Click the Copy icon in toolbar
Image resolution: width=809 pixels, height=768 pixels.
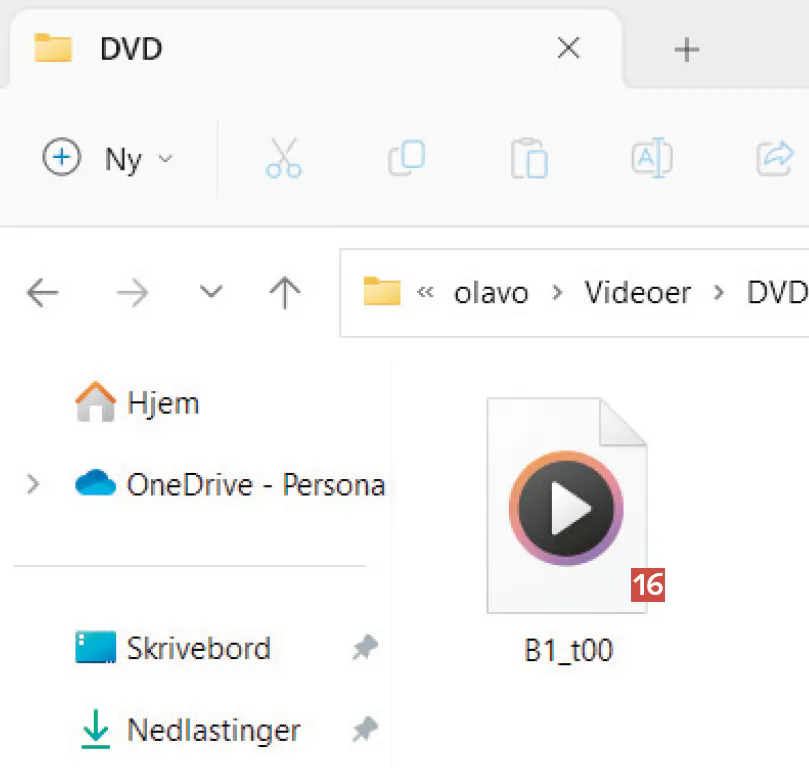[406, 158]
